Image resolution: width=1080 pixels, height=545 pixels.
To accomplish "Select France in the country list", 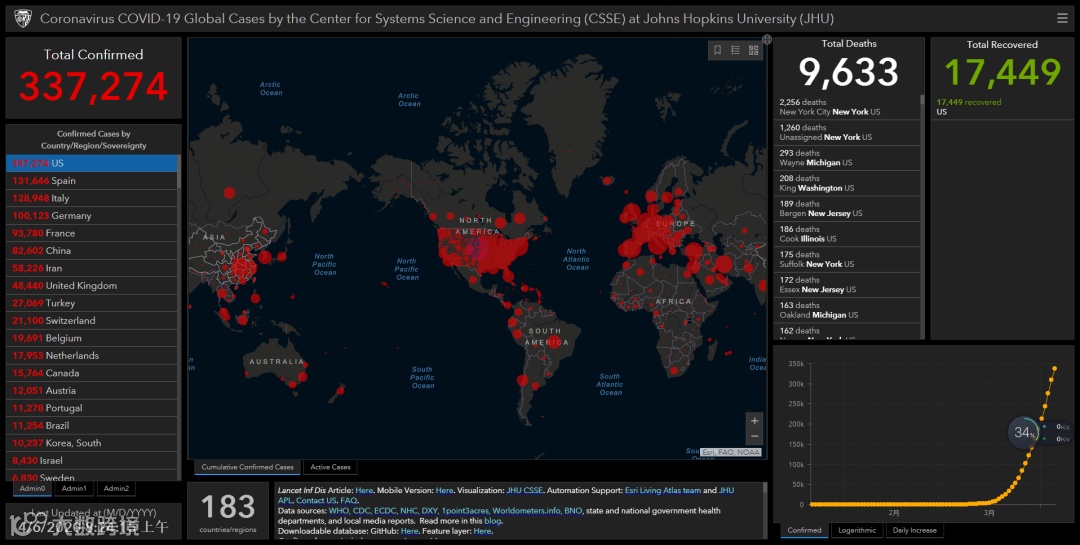I will pos(92,234).
